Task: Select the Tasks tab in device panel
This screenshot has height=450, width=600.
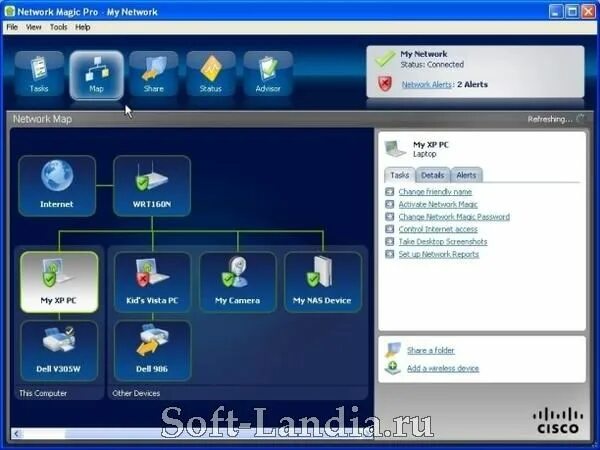Action: 400,175
